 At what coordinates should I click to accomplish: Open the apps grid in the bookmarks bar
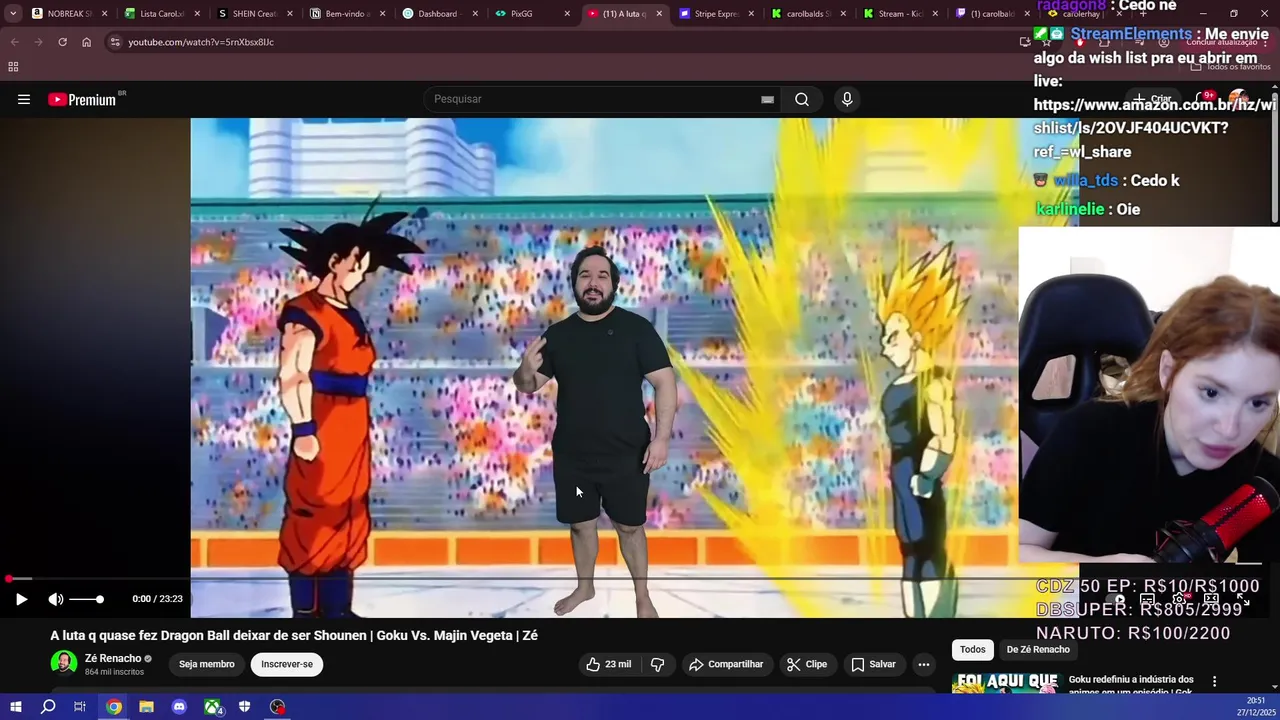pyautogui.click(x=13, y=67)
